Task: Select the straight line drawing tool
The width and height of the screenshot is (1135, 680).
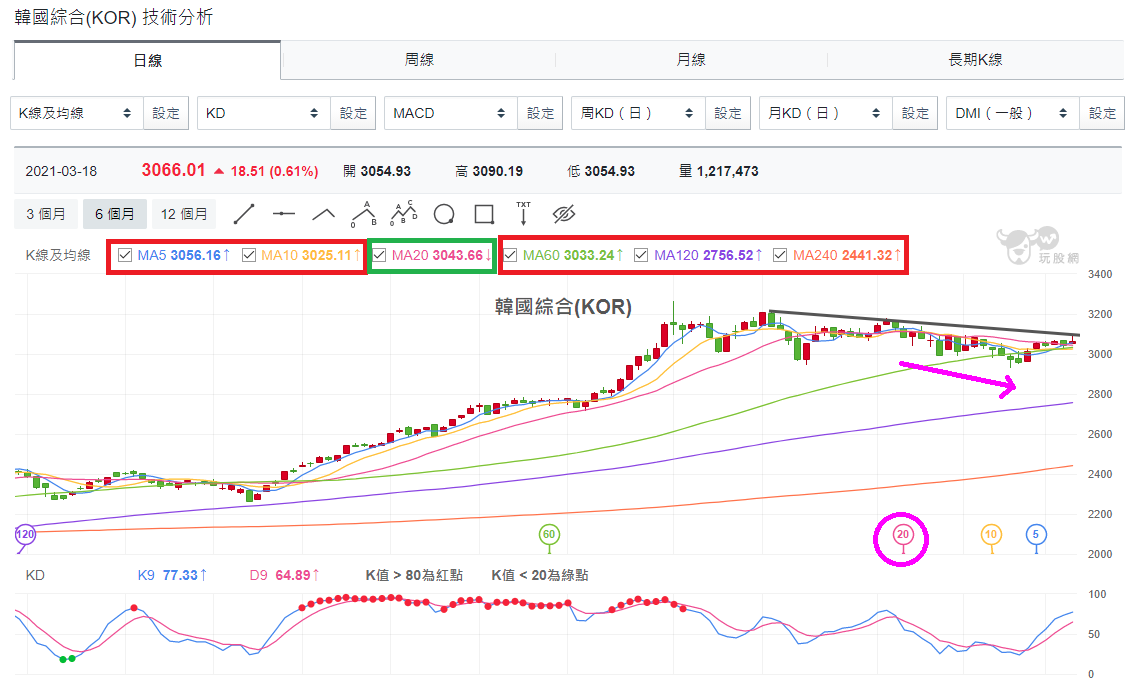Action: [244, 214]
